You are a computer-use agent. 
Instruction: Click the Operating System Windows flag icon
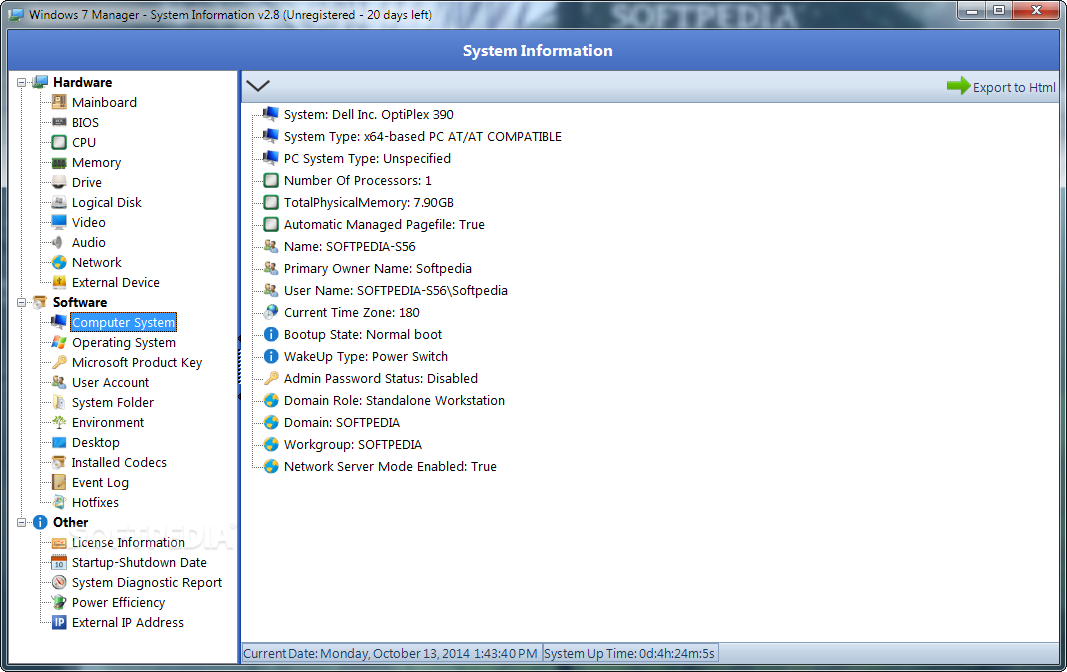point(59,343)
